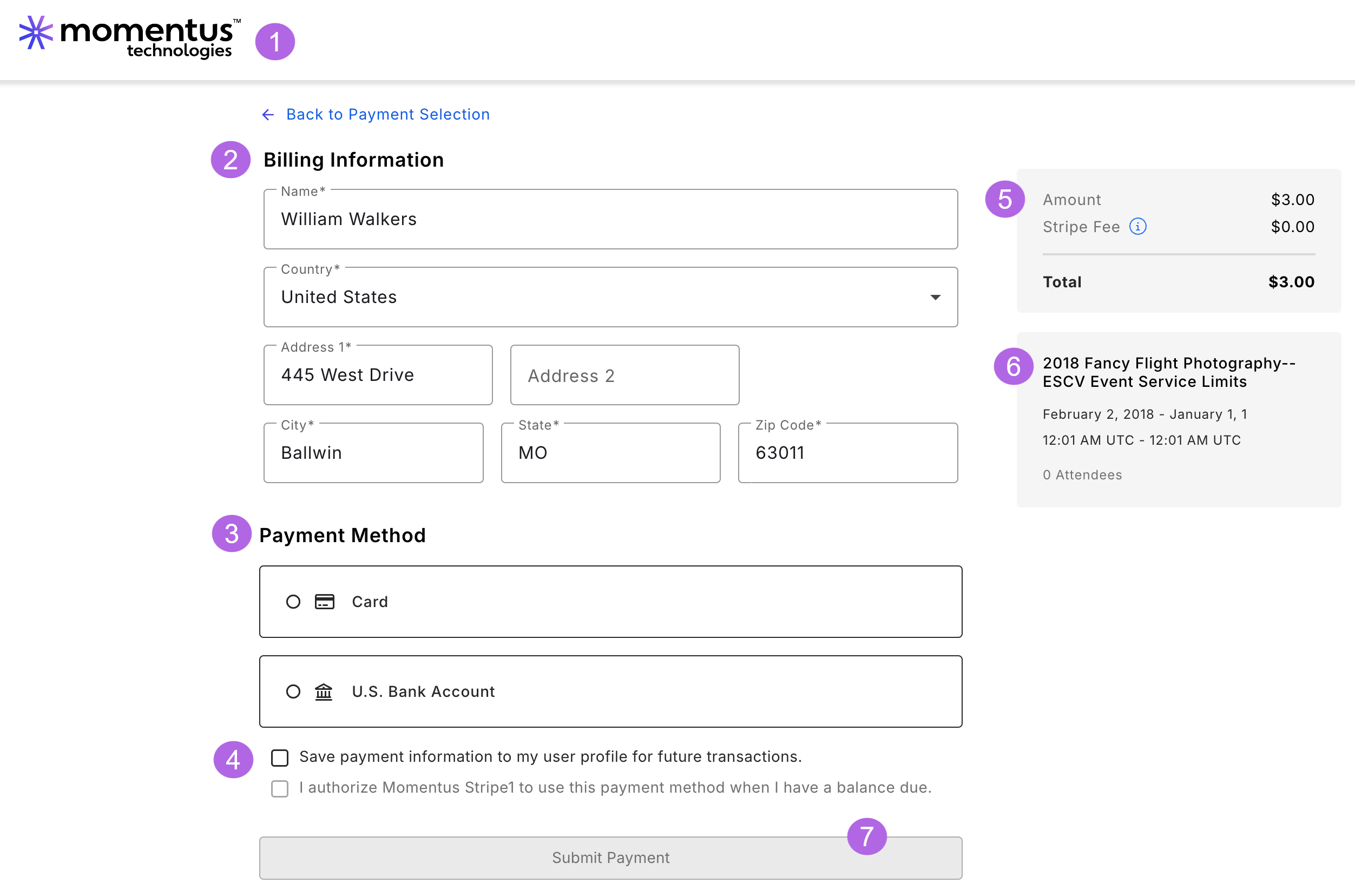This screenshot has height=896, width=1355.
Task: Click the Billing Information heading
Action: pyautogui.click(x=353, y=160)
